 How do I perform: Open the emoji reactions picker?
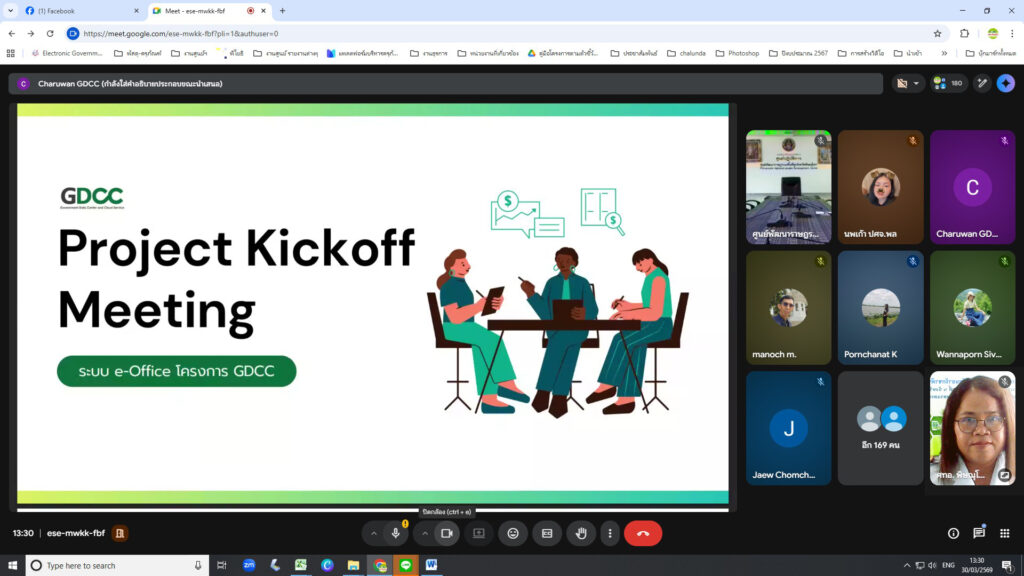(x=513, y=534)
